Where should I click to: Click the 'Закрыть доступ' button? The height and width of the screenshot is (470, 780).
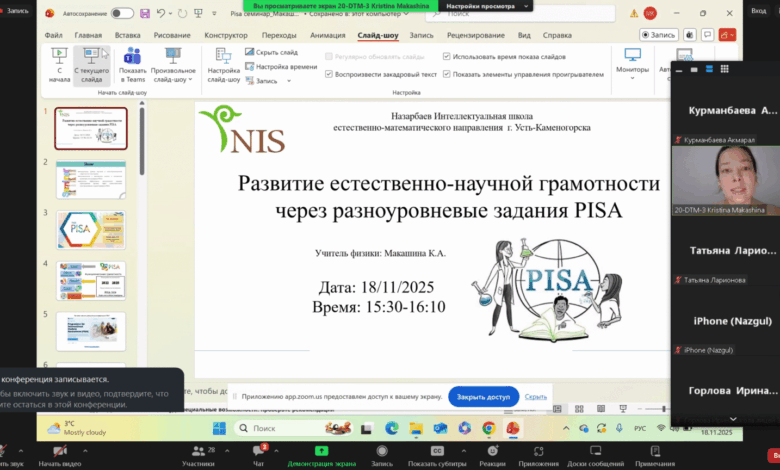[x=483, y=396]
